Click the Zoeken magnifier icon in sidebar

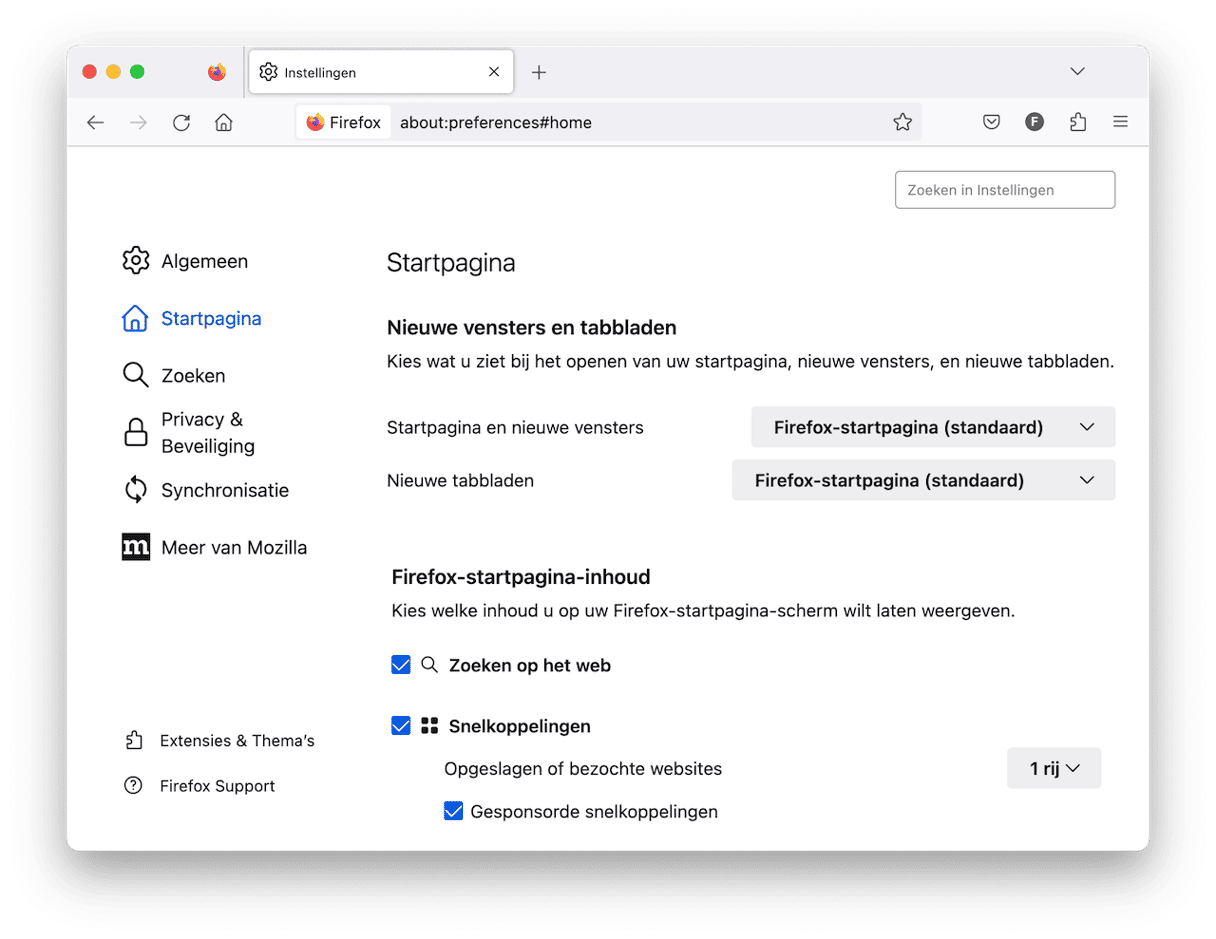[x=135, y=375]
